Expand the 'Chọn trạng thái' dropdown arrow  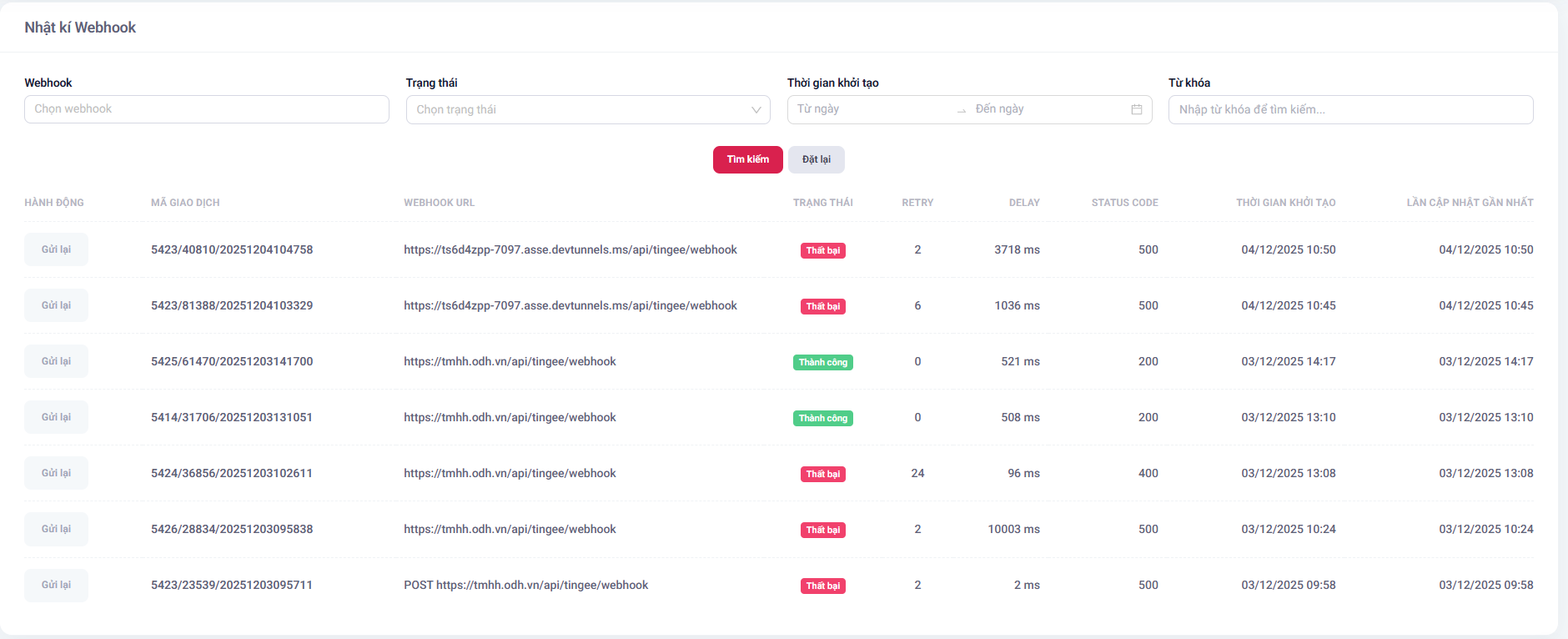756,109
